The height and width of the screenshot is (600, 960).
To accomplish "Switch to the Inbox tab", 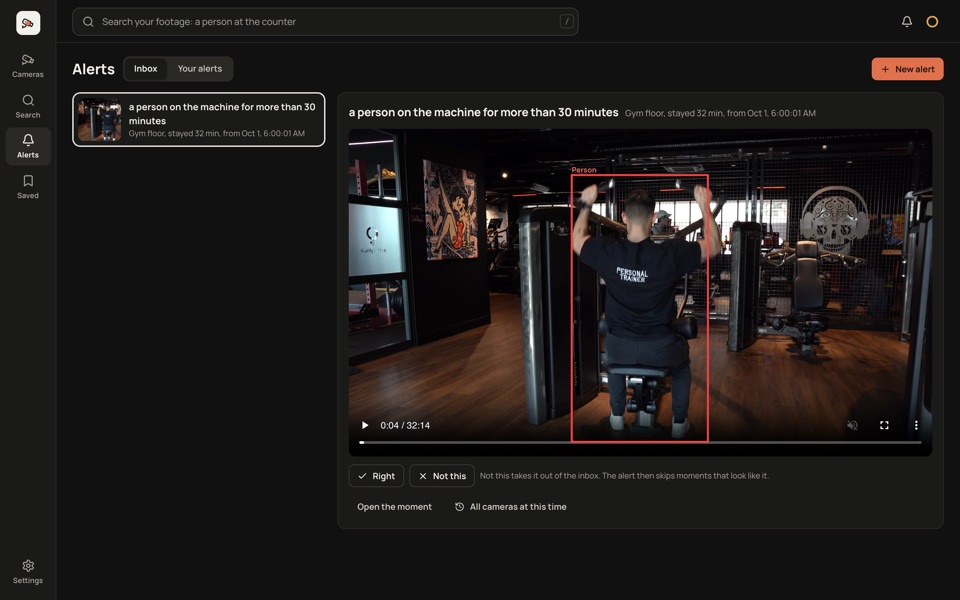I will click(146, 69).
